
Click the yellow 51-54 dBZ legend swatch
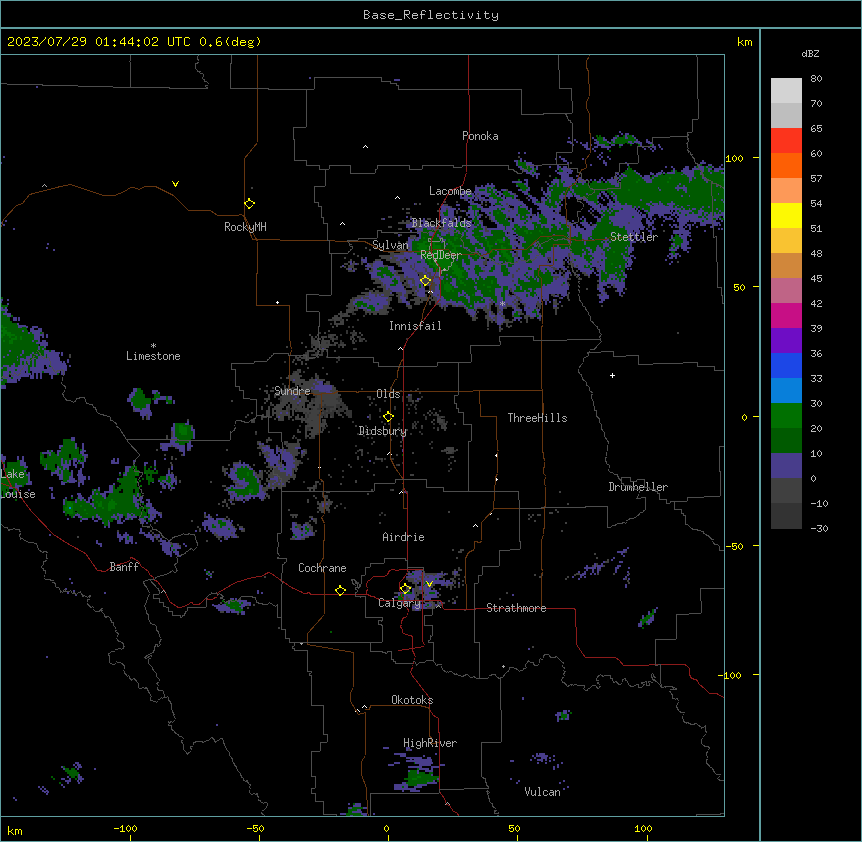[x=786, y=215]
